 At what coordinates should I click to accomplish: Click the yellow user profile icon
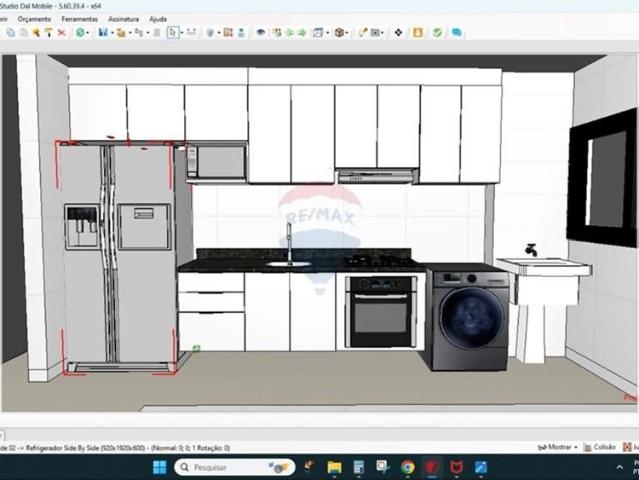(418, 33)
